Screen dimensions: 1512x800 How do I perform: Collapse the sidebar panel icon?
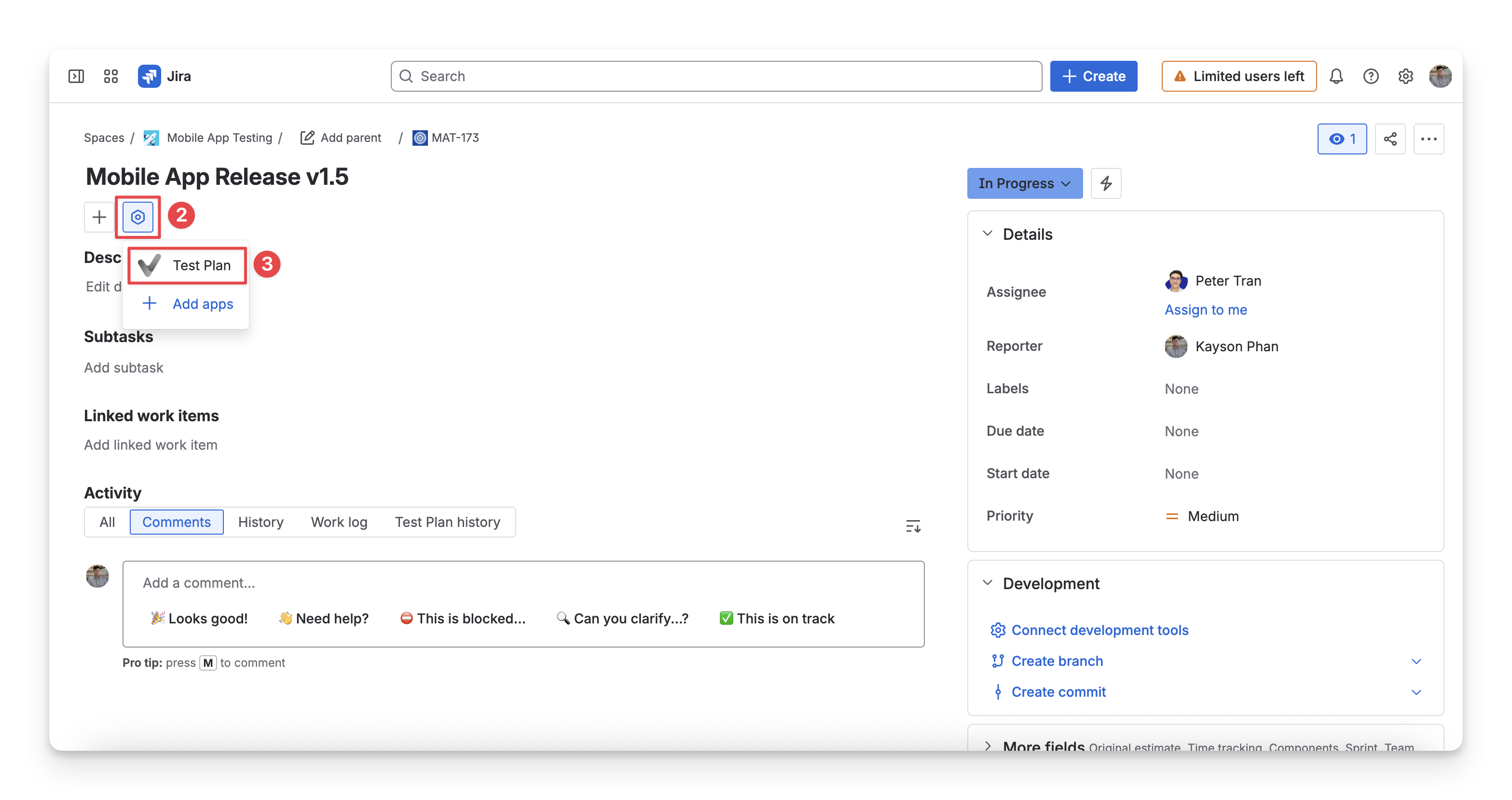click(76, 76)
